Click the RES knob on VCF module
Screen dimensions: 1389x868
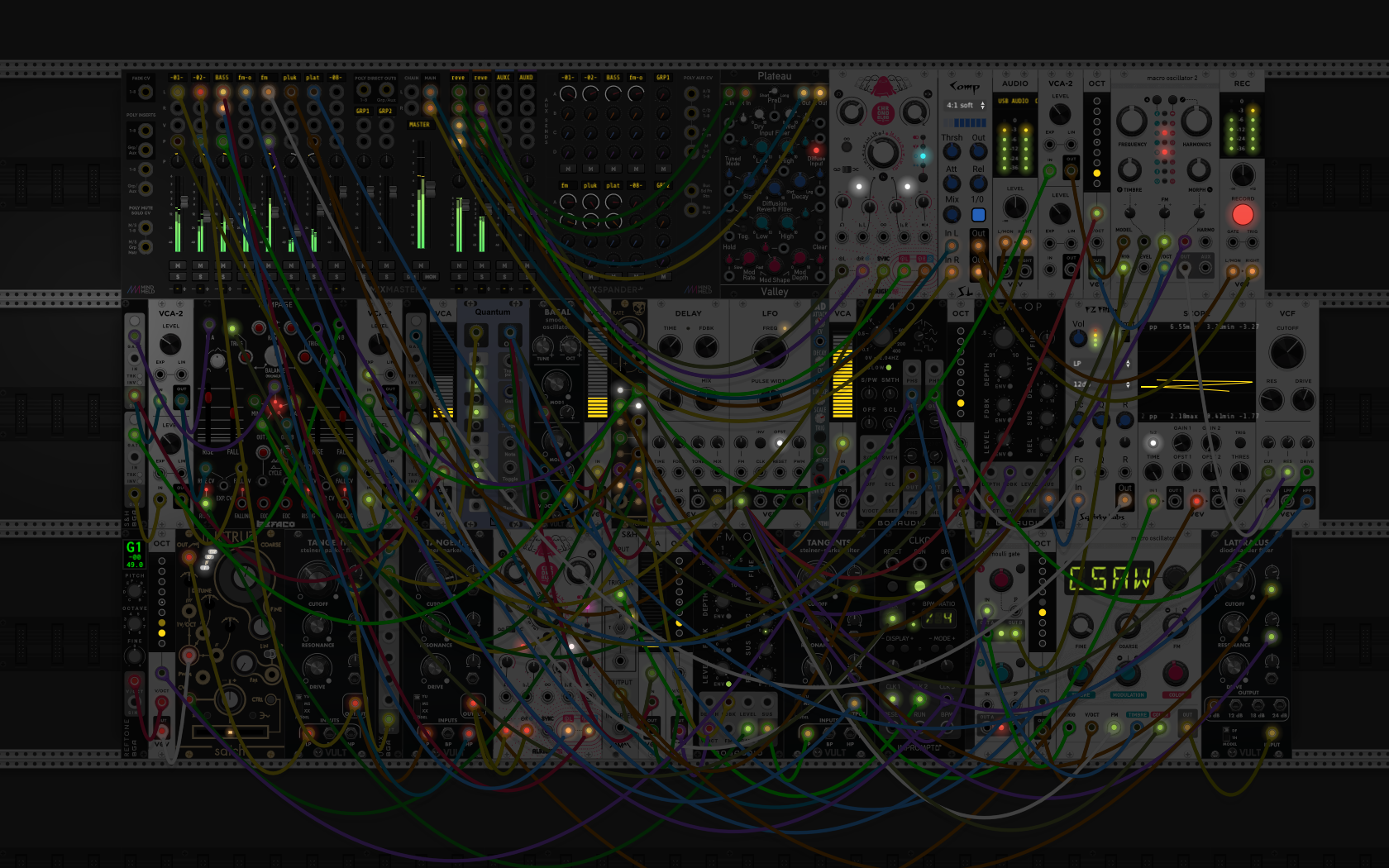pos(1272,400)
